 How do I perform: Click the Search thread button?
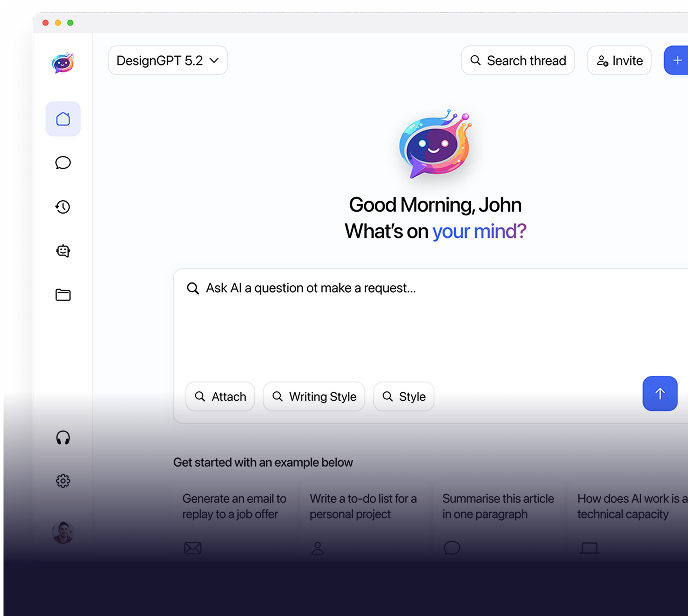pyautogui.click(x=518, y=61)
